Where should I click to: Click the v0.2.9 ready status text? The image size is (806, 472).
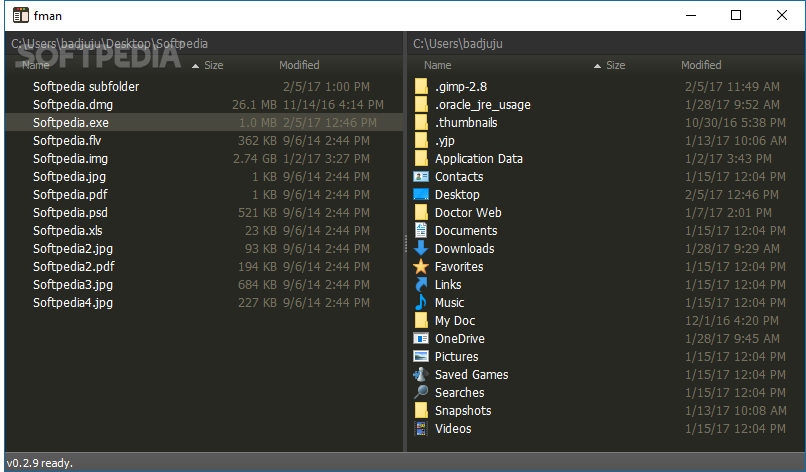40,463
